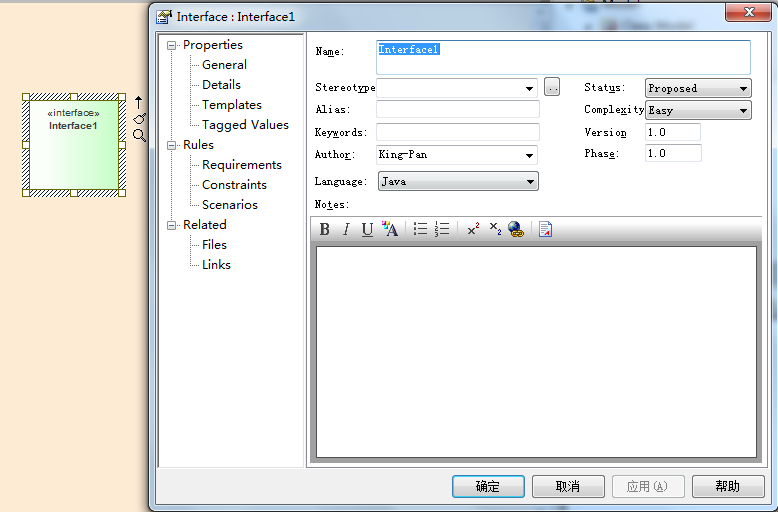778x512 pixels.
Task: Apply italic formatting in Notes toolbar
Action: pos(346,230)
